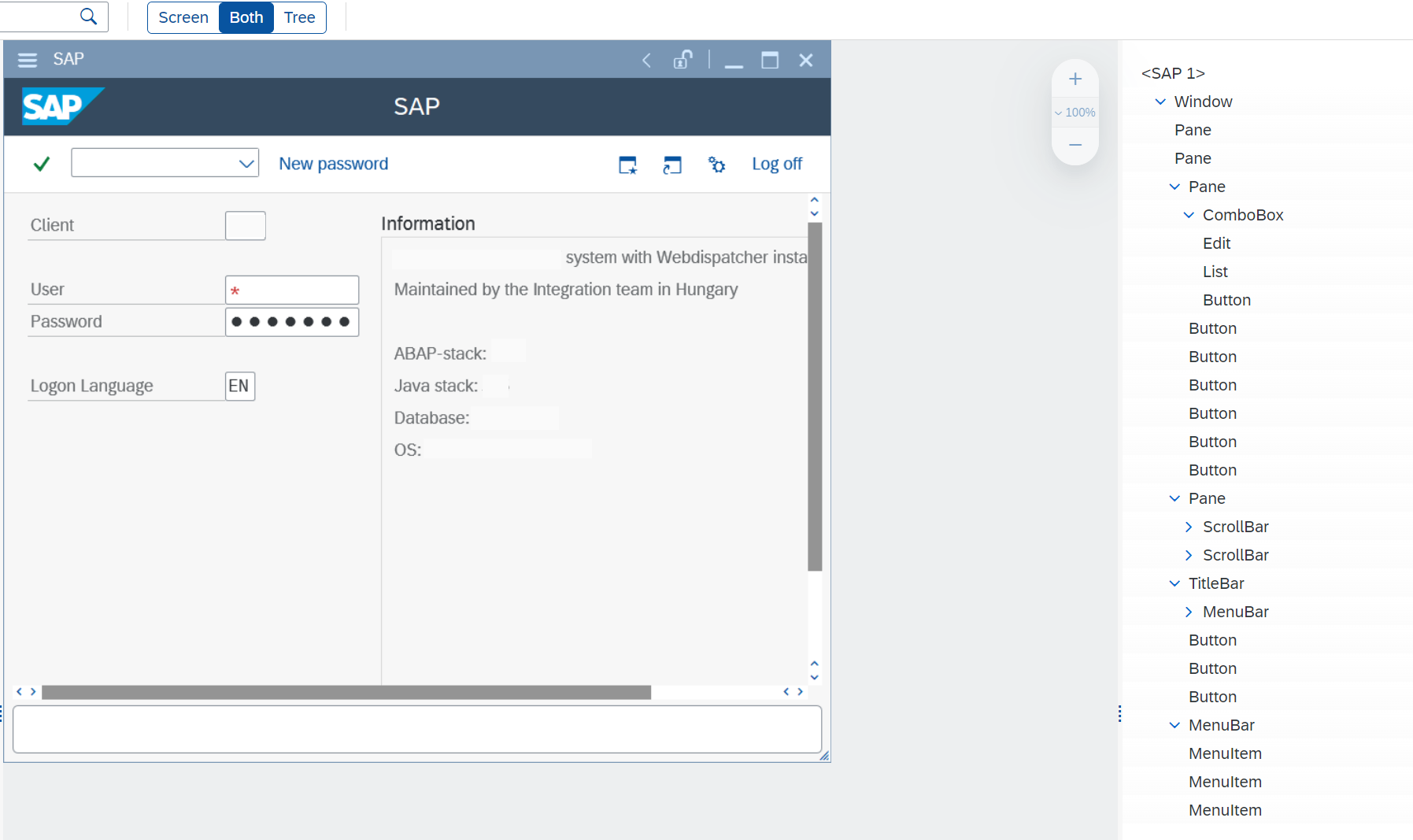This screenshot has height=840, width=1413.
Task: Click the SAP status bar at window bottom
Action: pyautogui.click(x=417, y=729)
